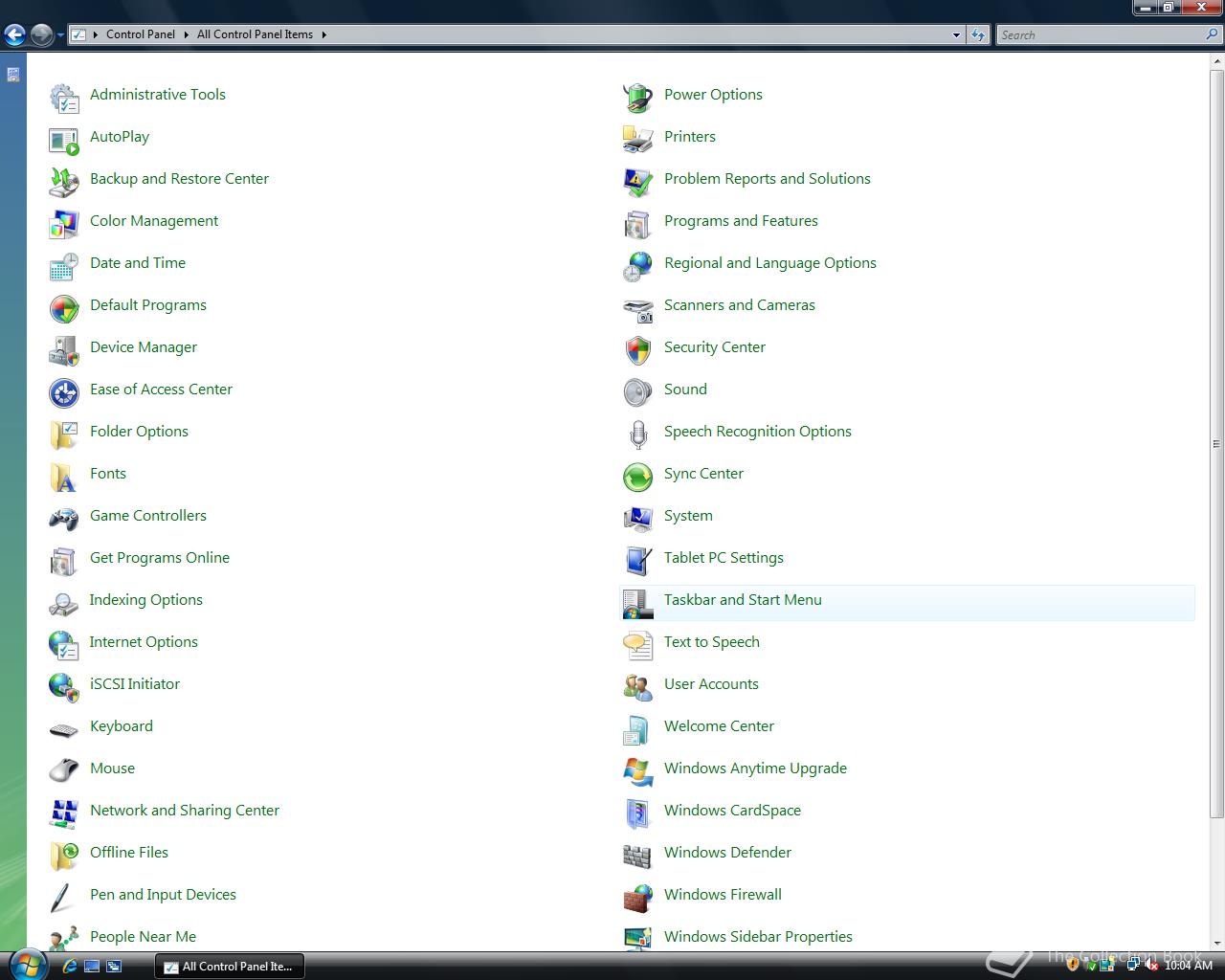Expand arrow after Control Panel breadcrumb
This screenshot has width=1225, height=980.
click(186, 34)
